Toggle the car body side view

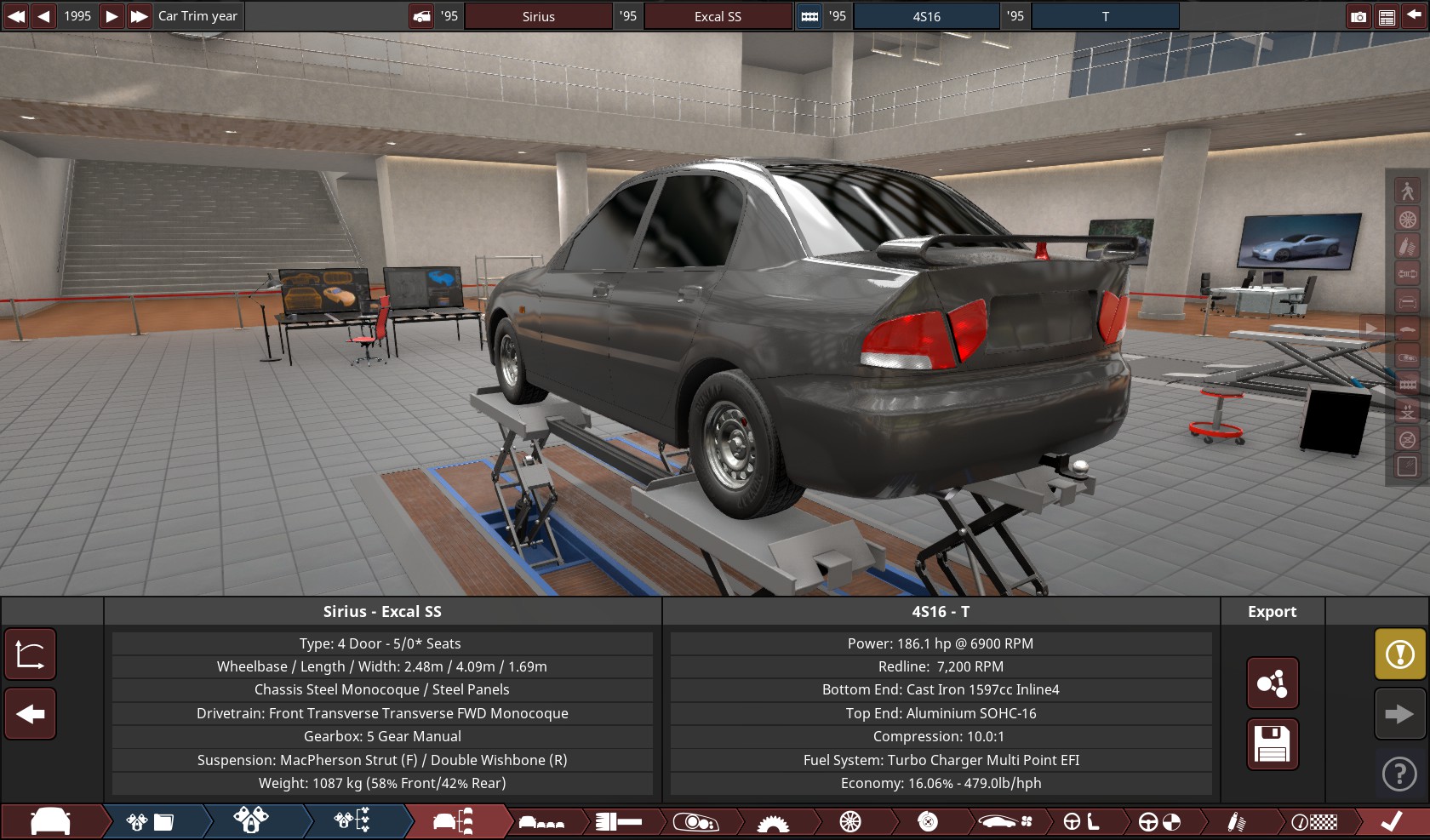(1407, 329)
